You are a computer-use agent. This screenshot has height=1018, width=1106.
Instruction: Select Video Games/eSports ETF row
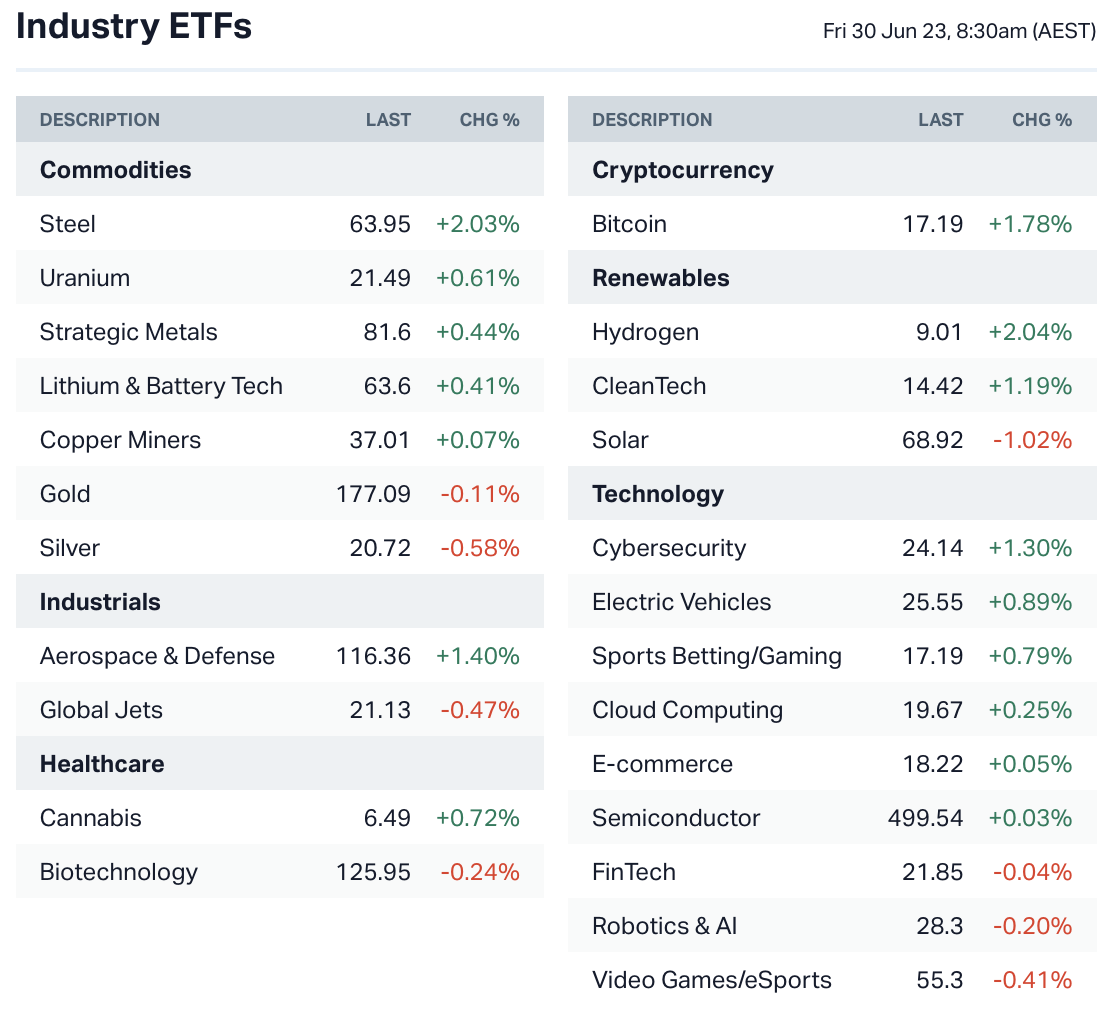(x=711, y=980)
